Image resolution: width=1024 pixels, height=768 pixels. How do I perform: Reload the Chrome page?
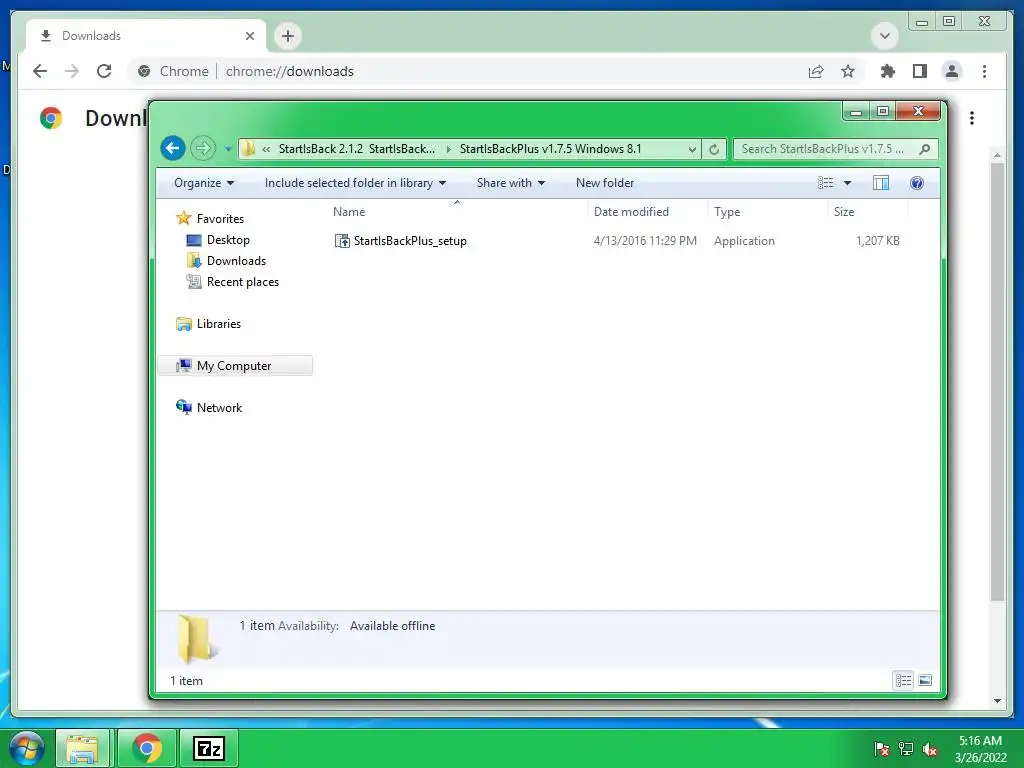point(104,71)
